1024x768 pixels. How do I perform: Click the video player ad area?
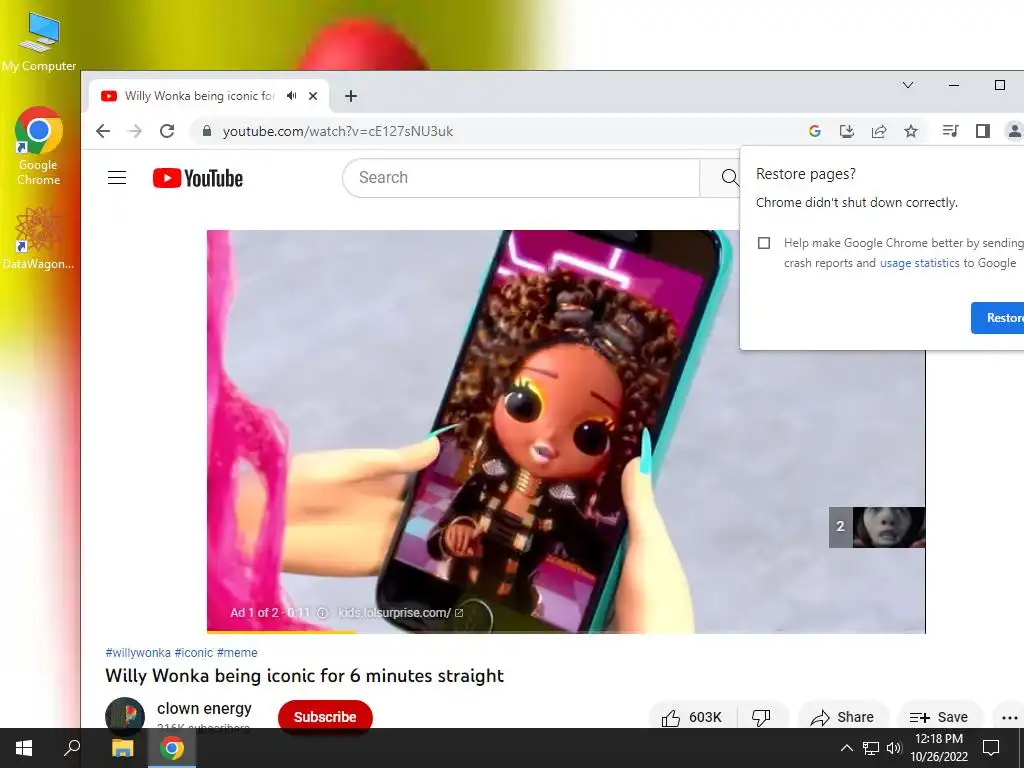[x=566, y=431]
